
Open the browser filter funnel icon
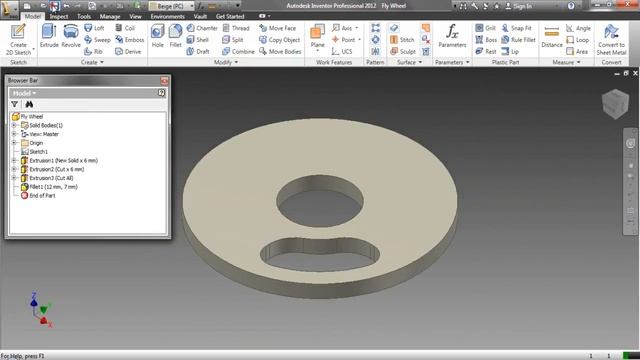15,104
